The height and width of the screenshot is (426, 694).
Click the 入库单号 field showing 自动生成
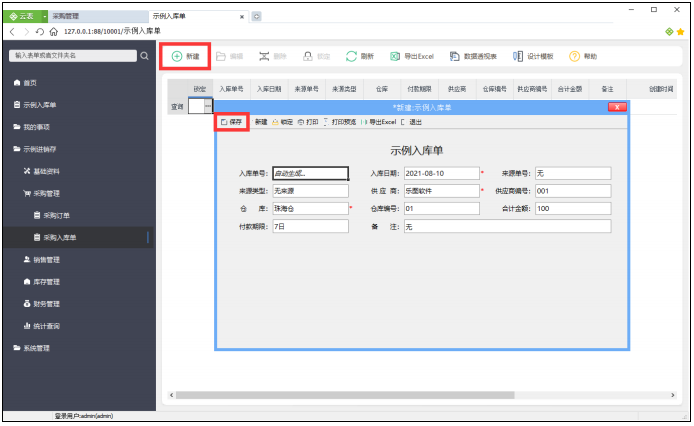click(x=310, y=173)
